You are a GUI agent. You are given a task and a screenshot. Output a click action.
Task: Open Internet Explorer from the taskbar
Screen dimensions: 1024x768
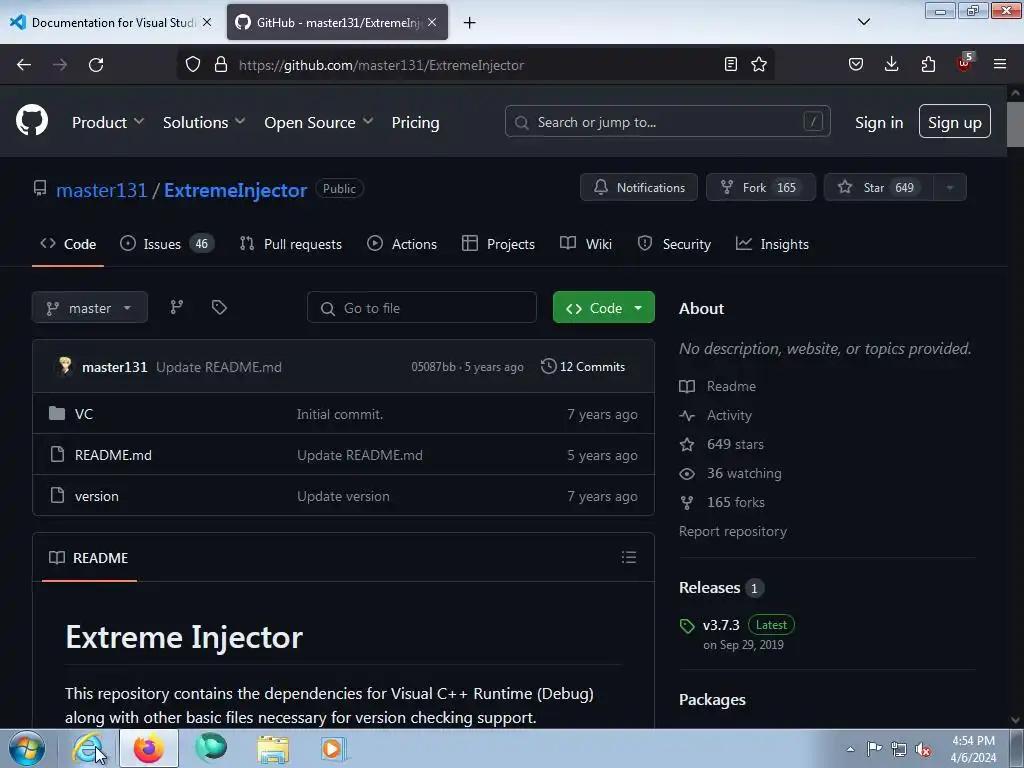(x=88, y=748)
